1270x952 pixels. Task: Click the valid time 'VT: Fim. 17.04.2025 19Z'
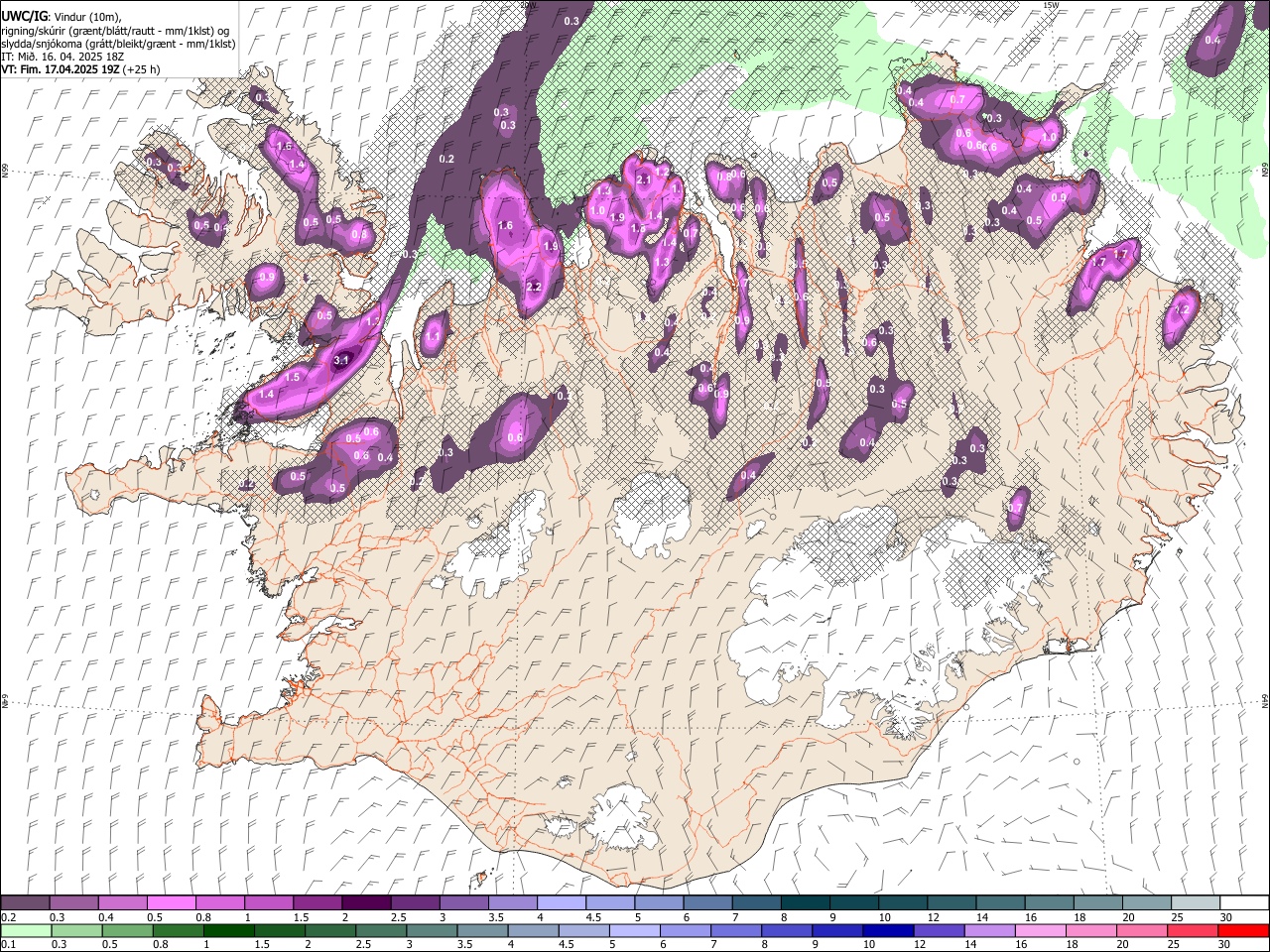point(61,69)
